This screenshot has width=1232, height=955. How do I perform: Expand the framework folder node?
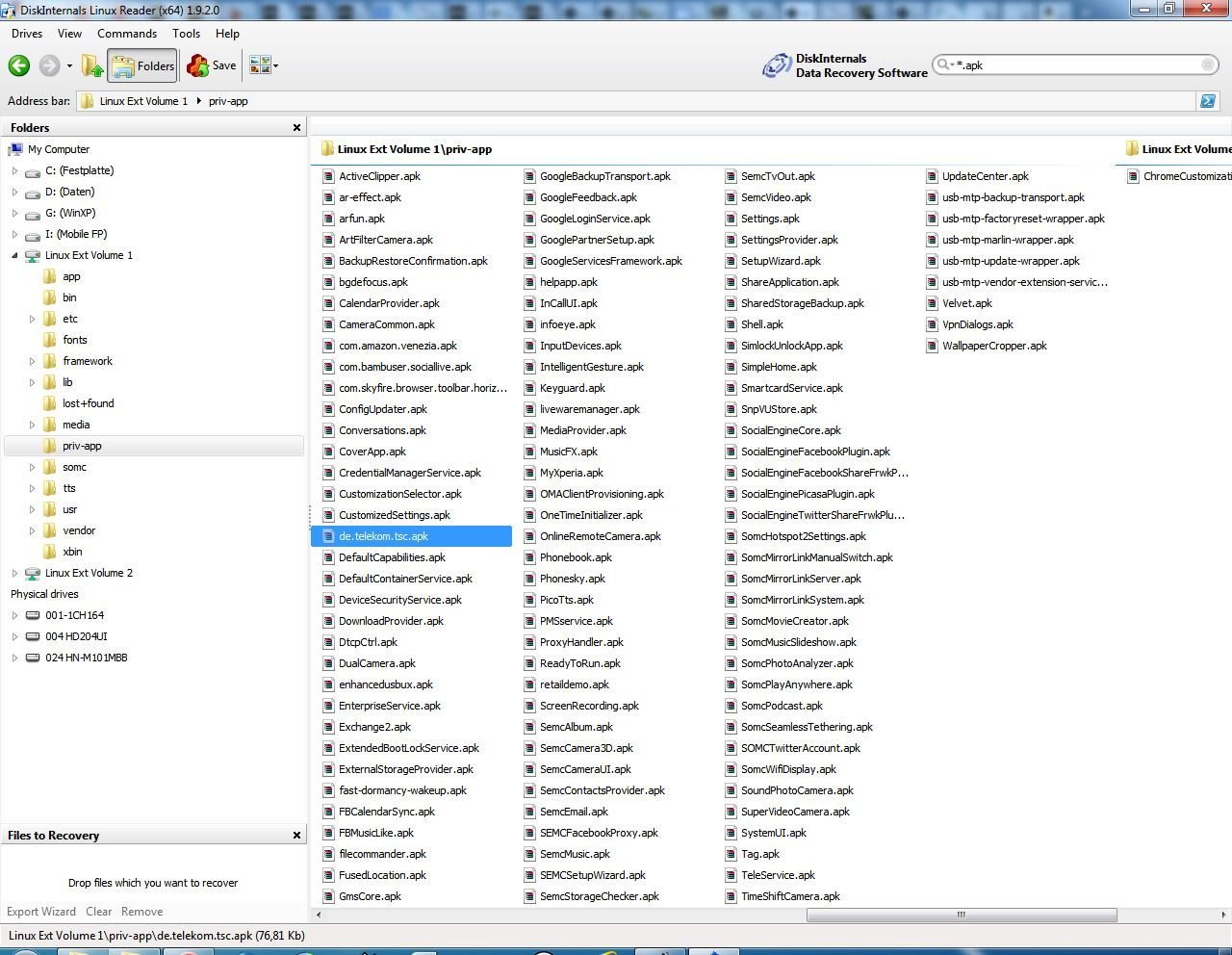point(32,361)
